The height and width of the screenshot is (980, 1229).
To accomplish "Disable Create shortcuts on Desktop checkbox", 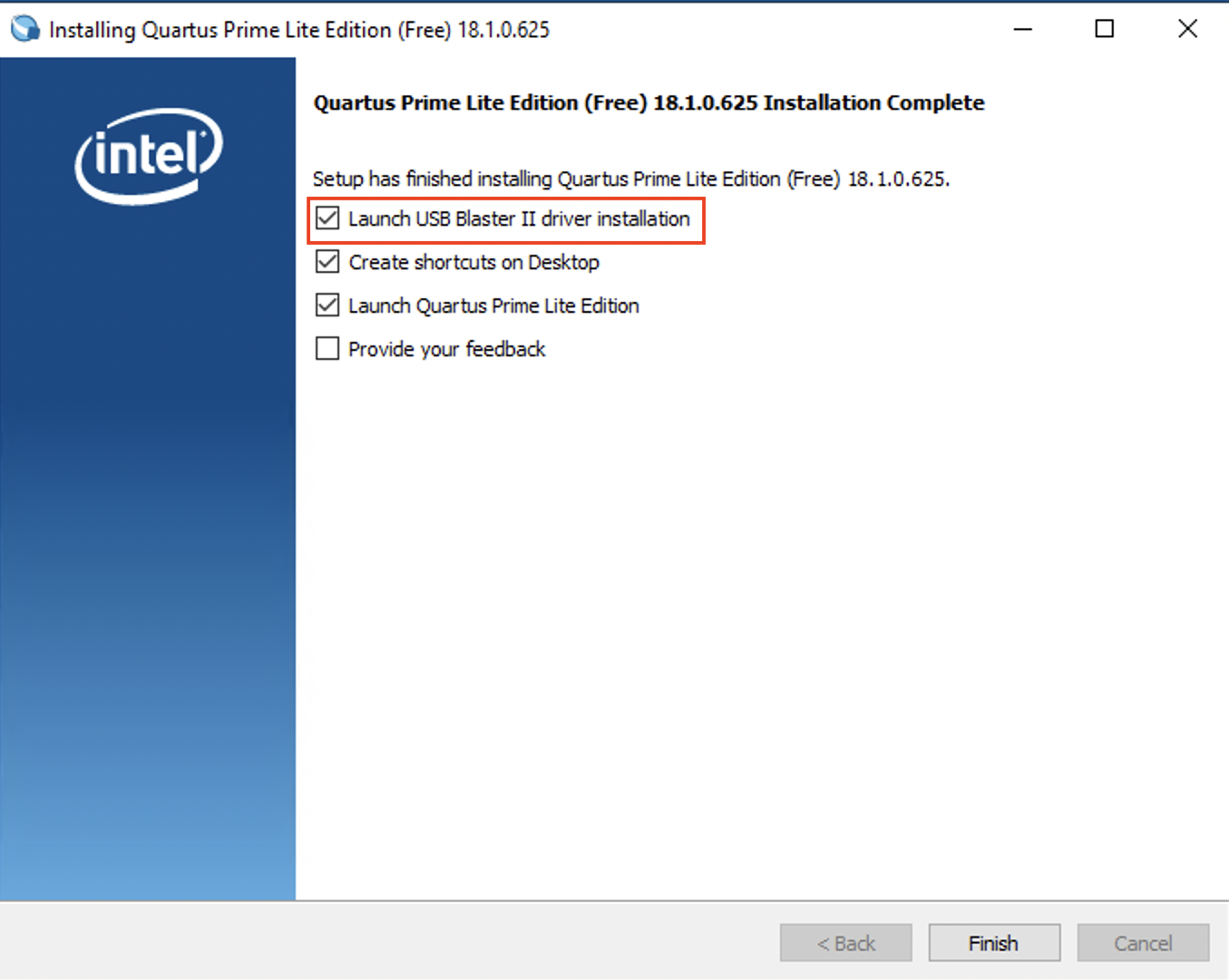I will point(327,262).
